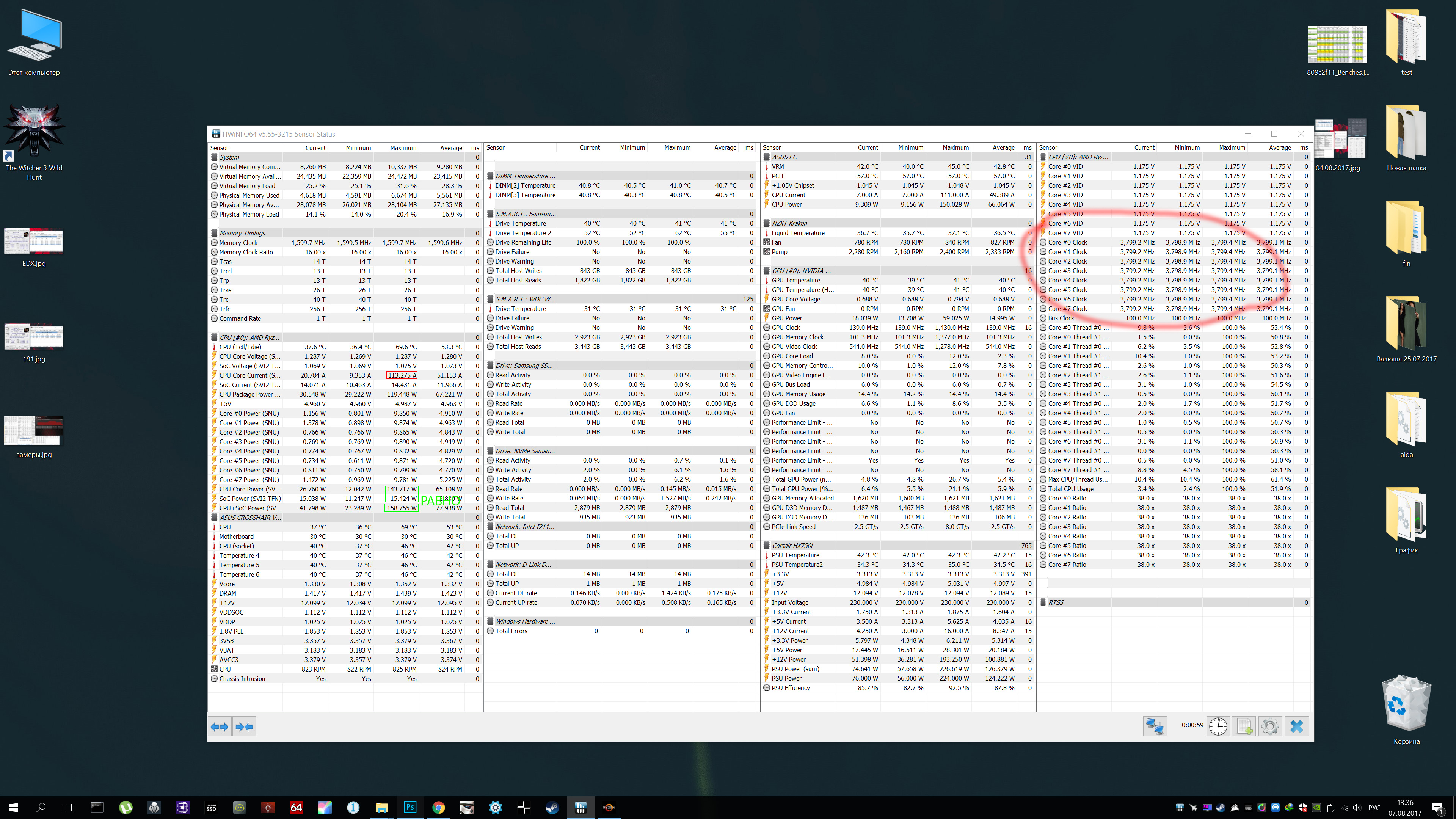Select the ASUS EC sensor group header
Screen dimensions: 1456x819
pos(784,157)
